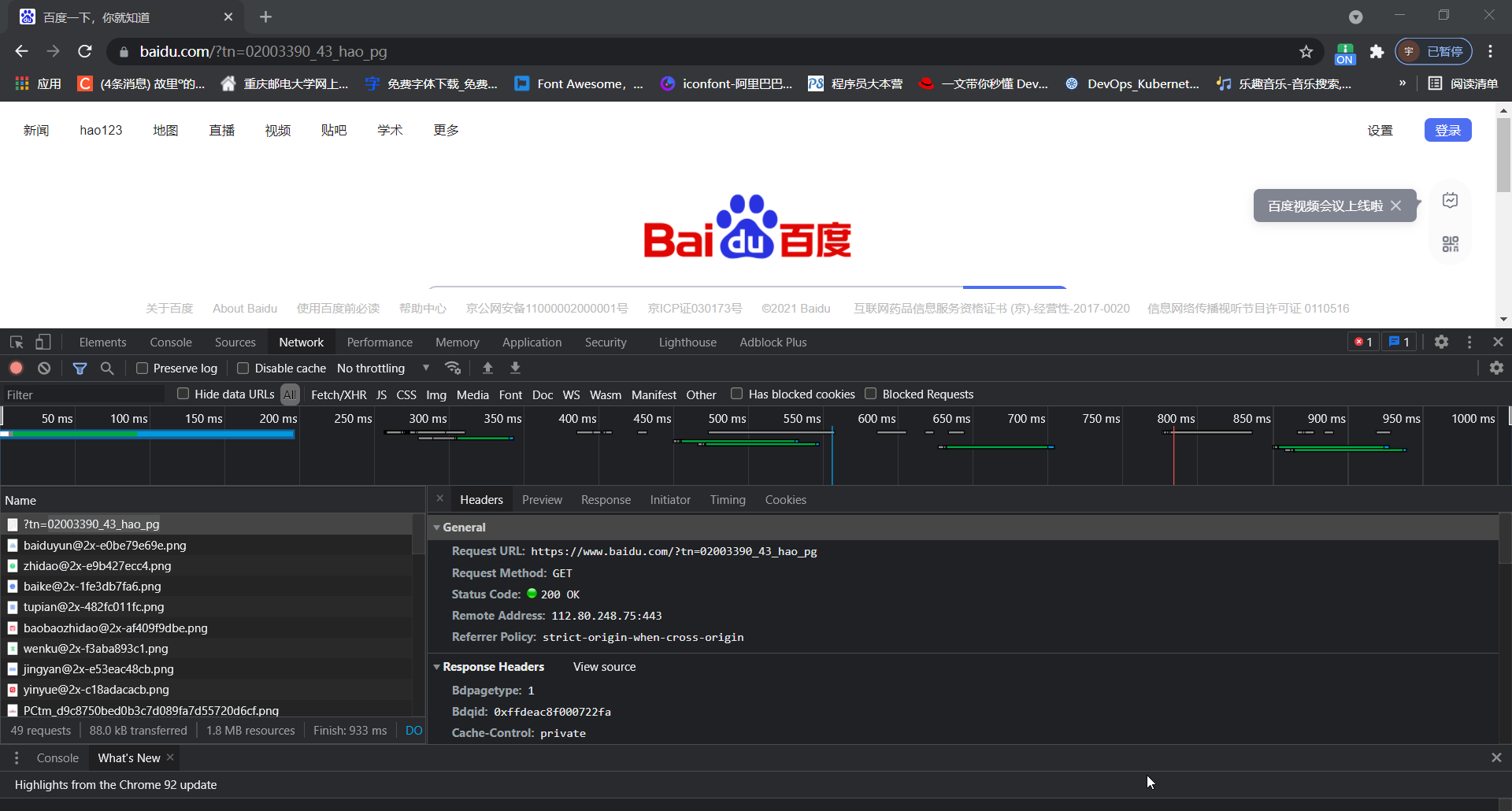Close the What's New drawer tab
Screen dimensions: 1512x811
tap(170, 757)
